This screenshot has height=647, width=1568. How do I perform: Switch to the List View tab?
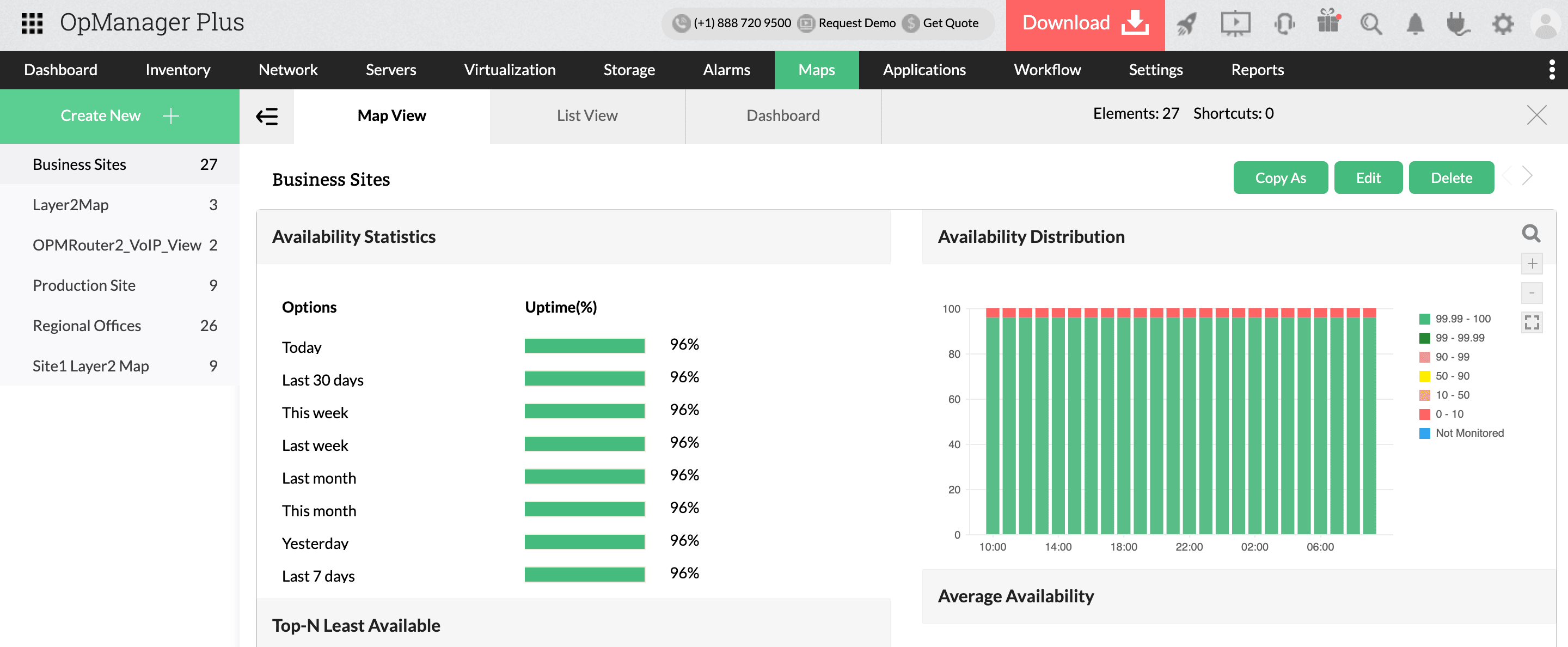point(587,116)
